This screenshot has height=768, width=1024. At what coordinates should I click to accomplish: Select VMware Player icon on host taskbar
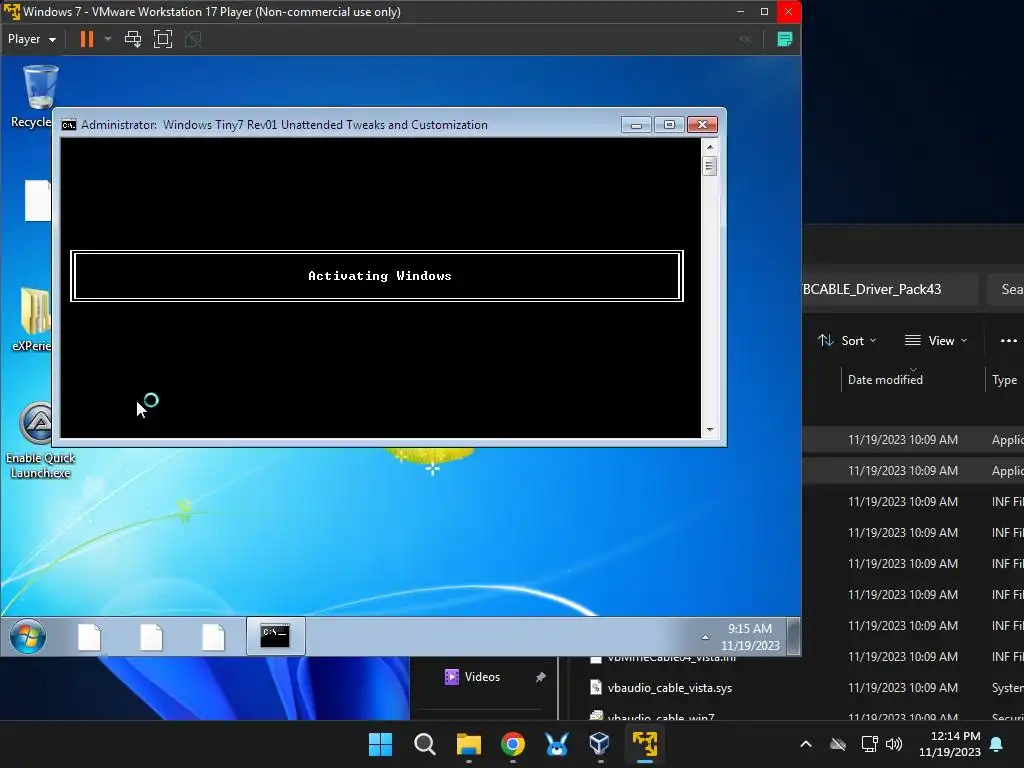click(x=645, y=744)
